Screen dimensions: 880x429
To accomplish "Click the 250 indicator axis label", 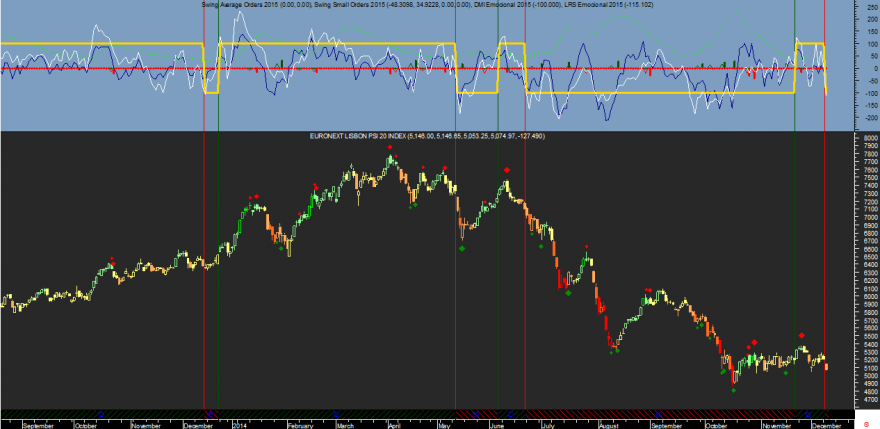I will coord(873,7).
